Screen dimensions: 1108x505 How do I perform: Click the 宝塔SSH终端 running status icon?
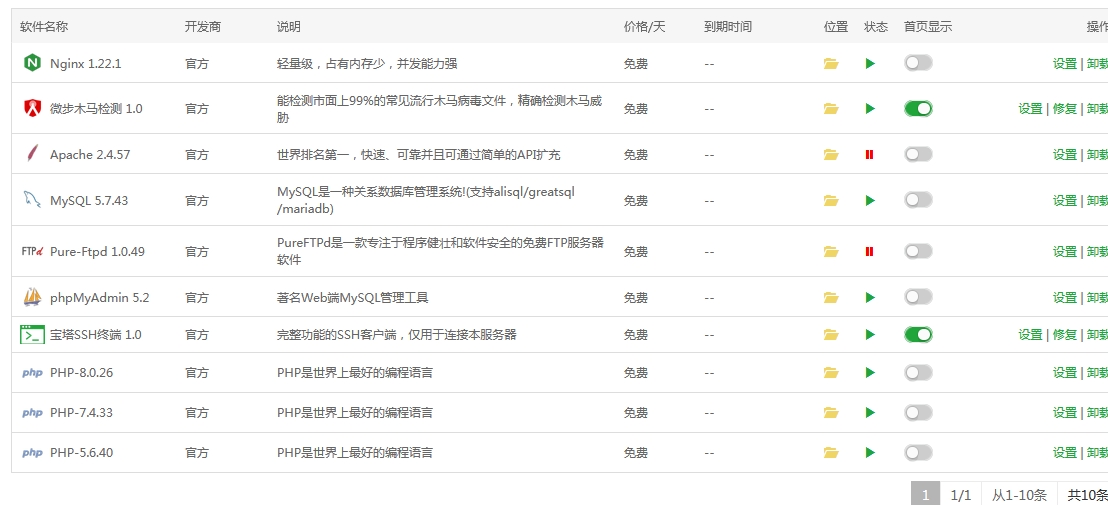870,335
